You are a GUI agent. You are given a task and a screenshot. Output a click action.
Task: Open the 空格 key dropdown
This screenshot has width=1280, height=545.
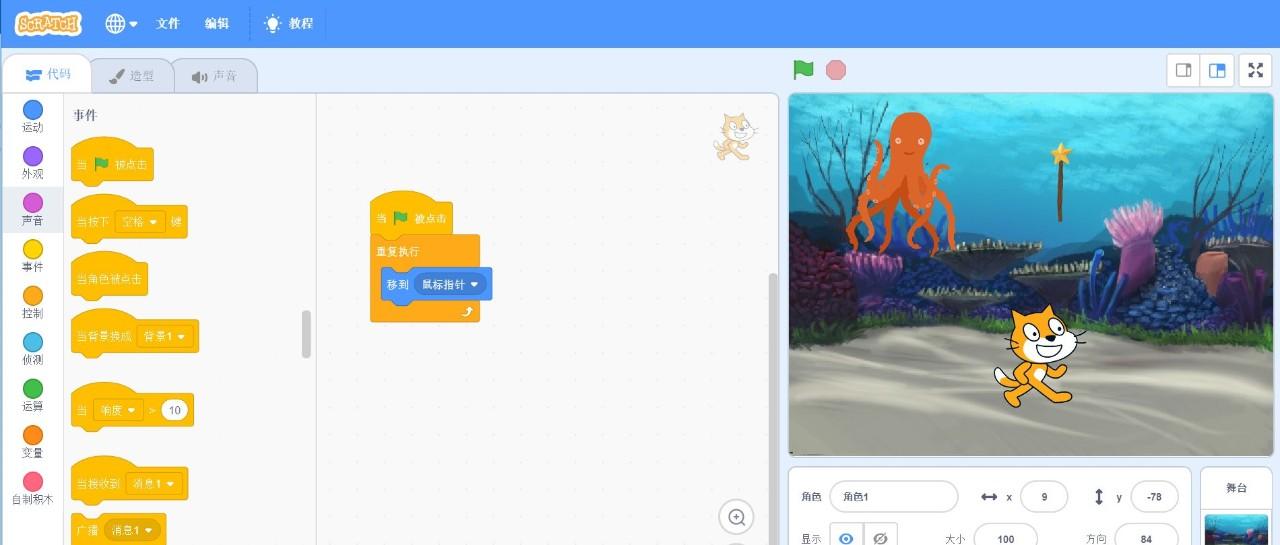140,222
